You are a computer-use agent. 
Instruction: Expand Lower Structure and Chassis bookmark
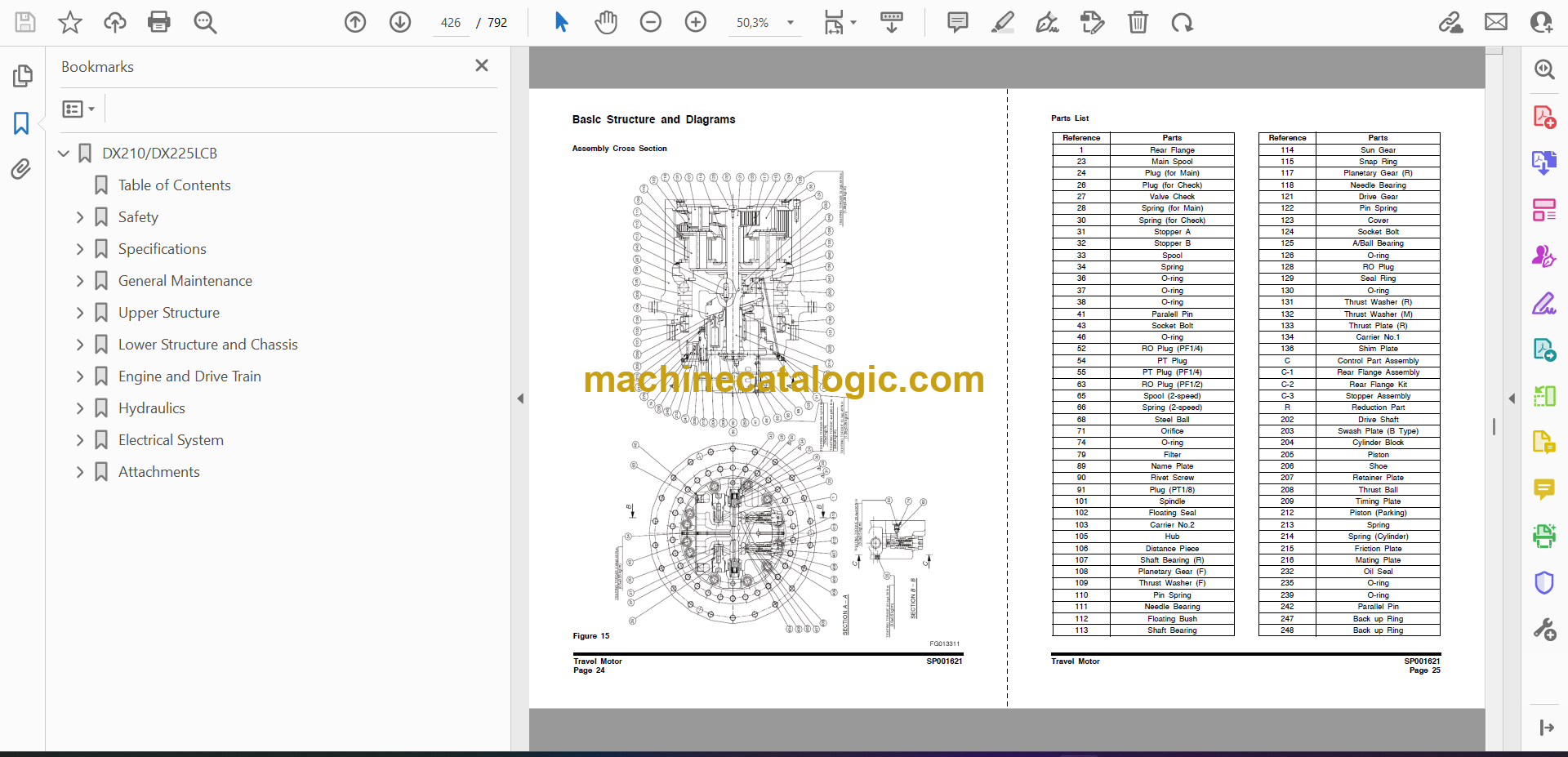[80, 345]
